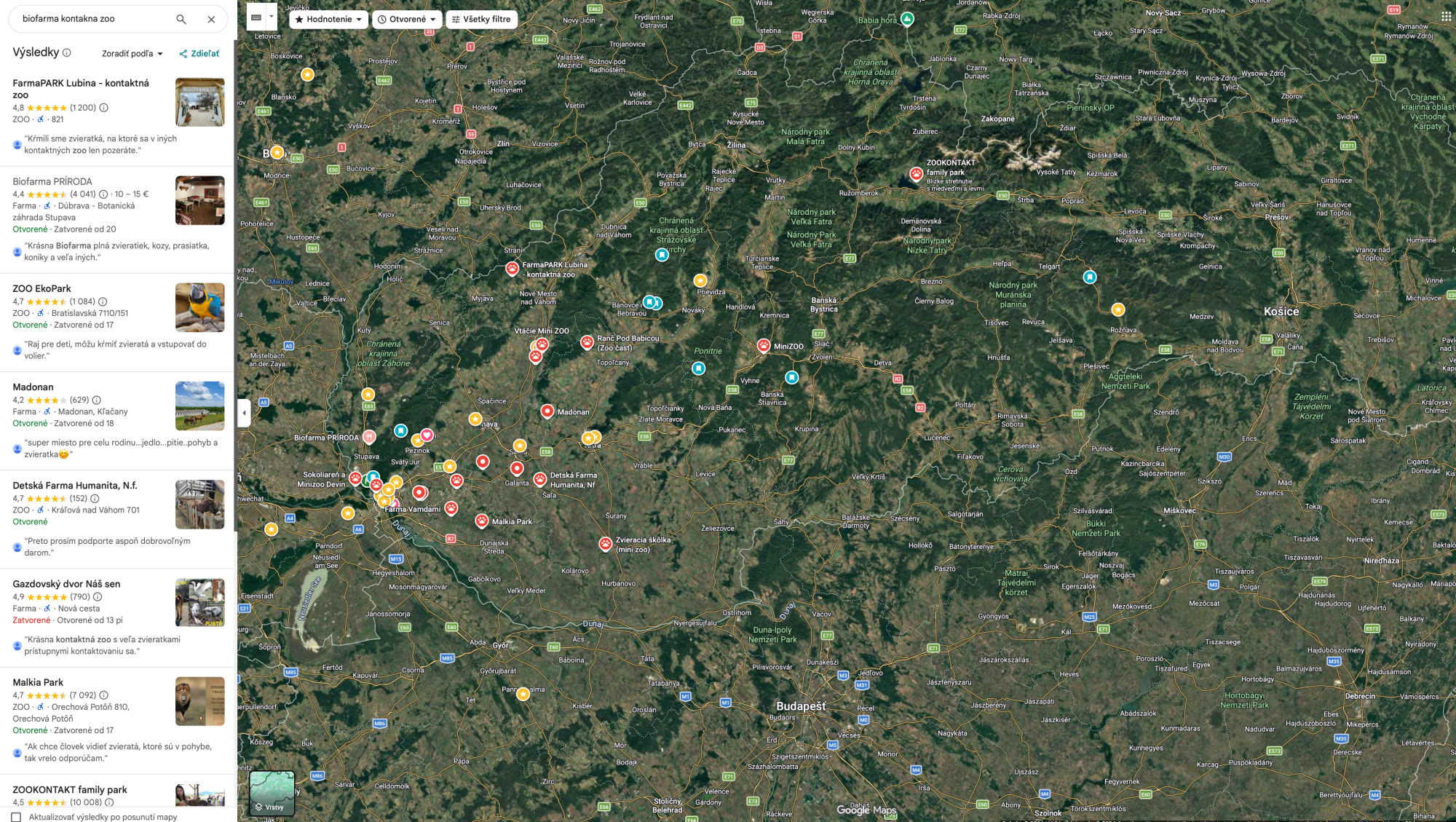Click the Babia hora green peak marker

(x=907, y=18)
